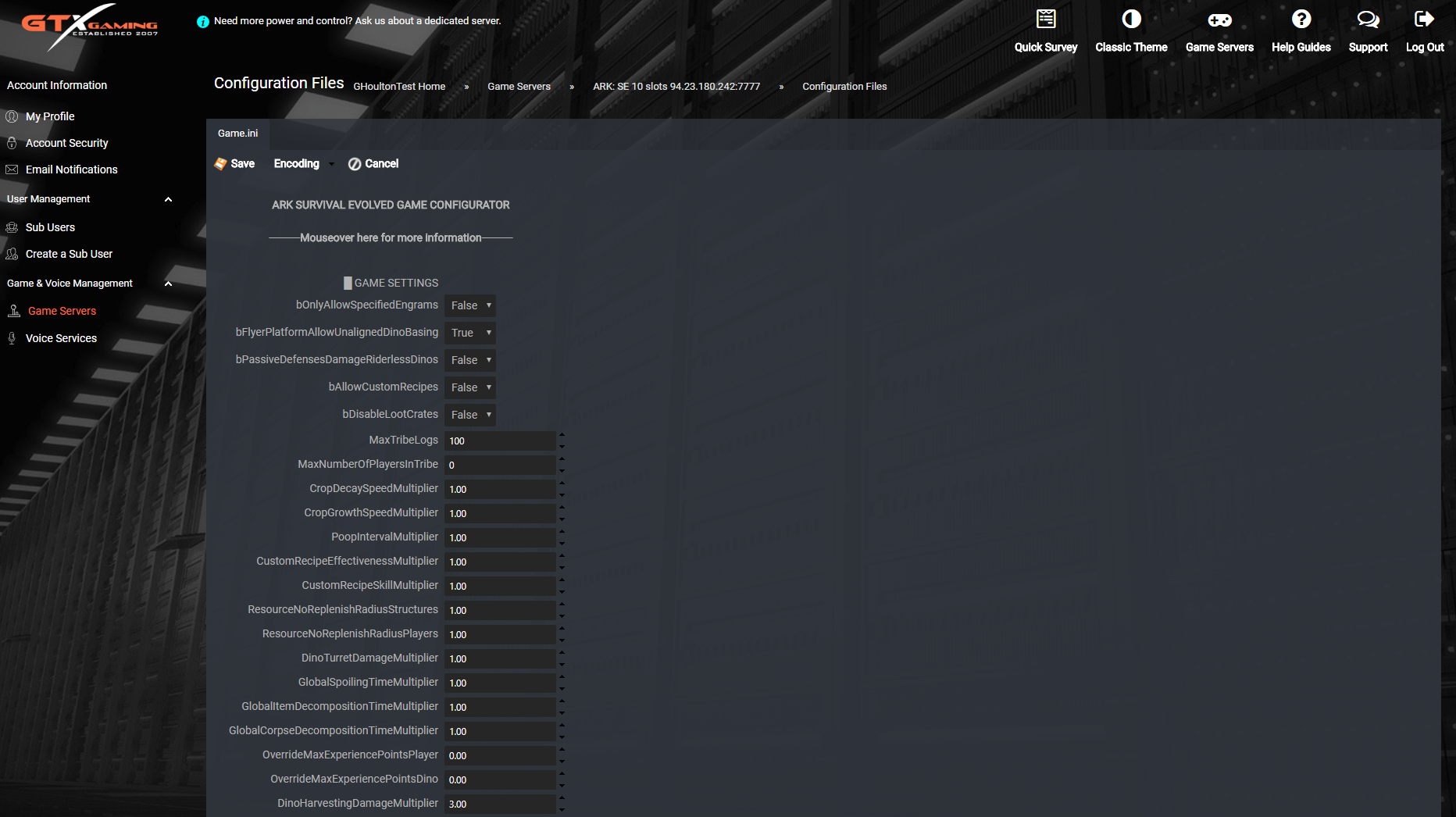Click the Save disk icon
The width and height of the screenshot is (1456, 817).
pyautogui.click(x=220, y=164)
